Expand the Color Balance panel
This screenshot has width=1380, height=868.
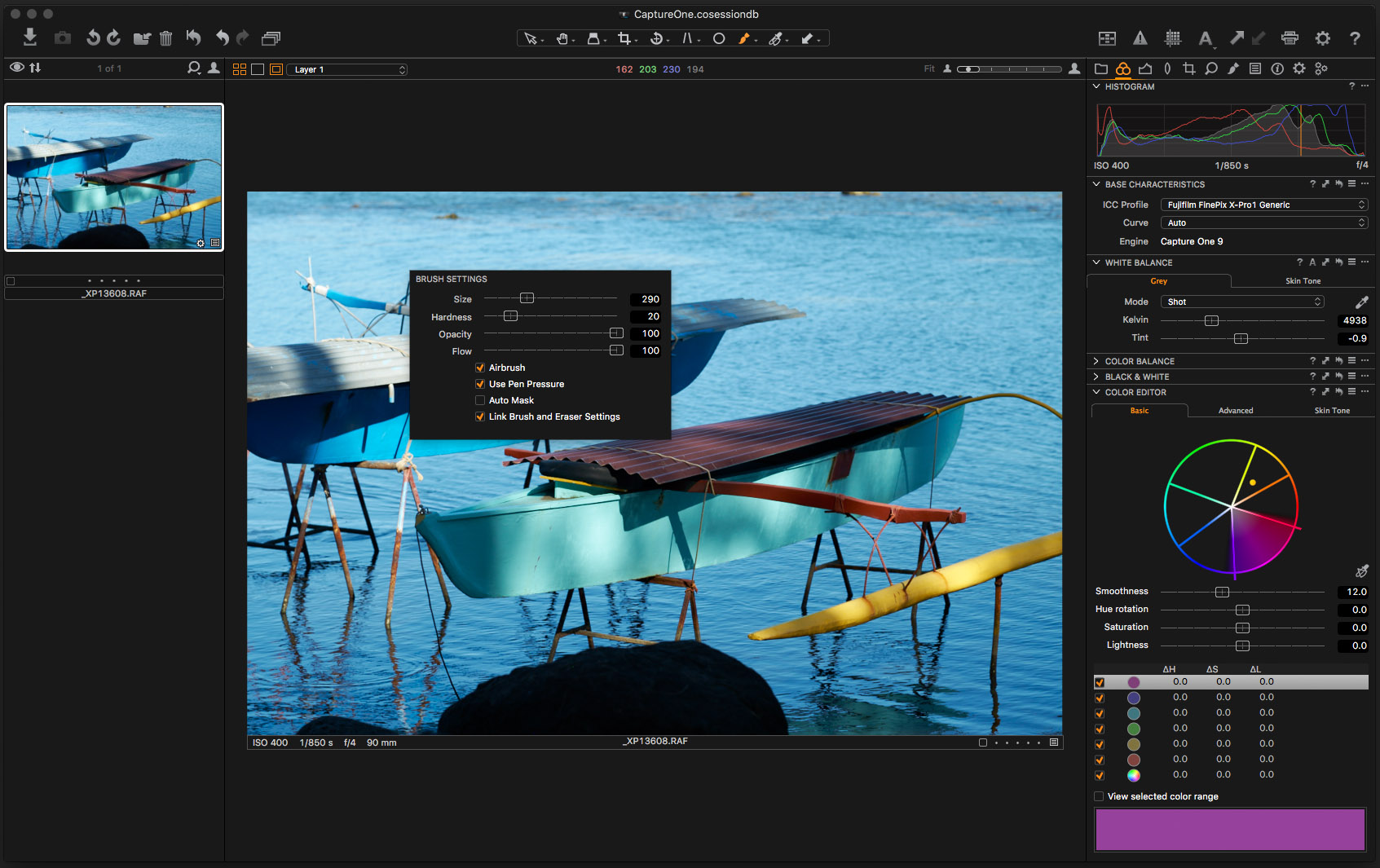tap(1096, 361)
